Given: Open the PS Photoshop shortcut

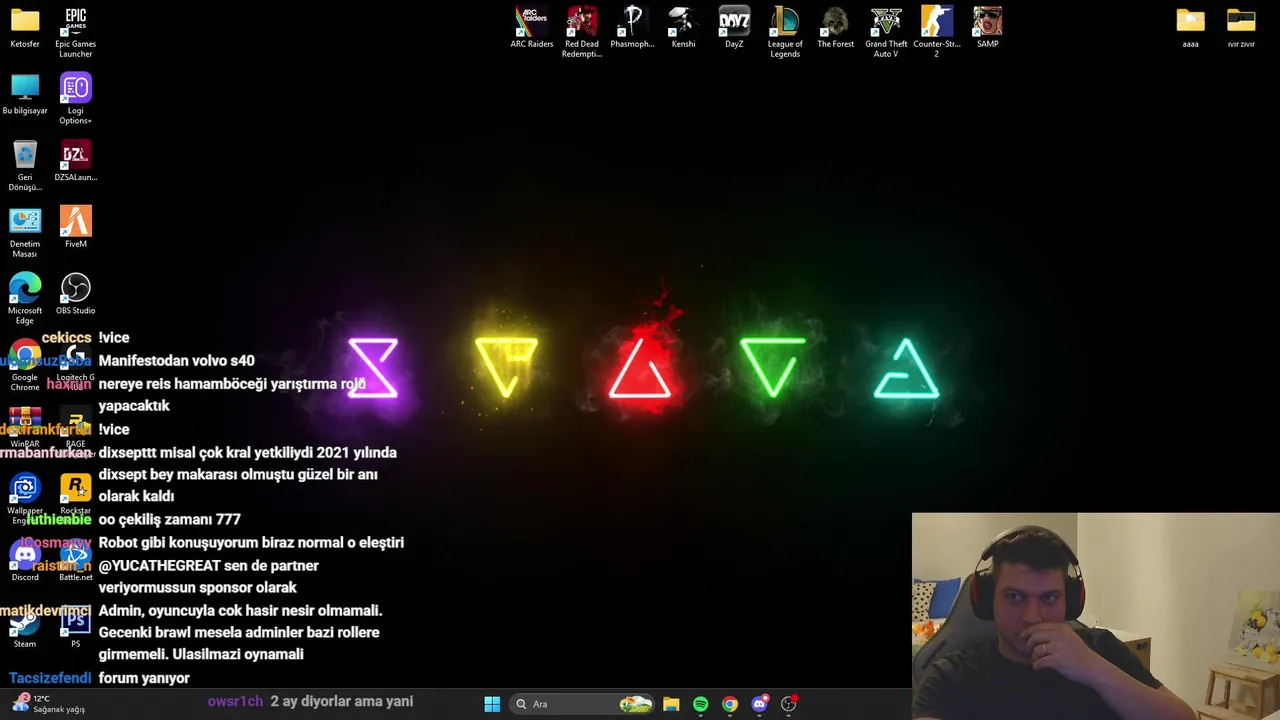Looking at the screenshot, I should coord(75,627).
